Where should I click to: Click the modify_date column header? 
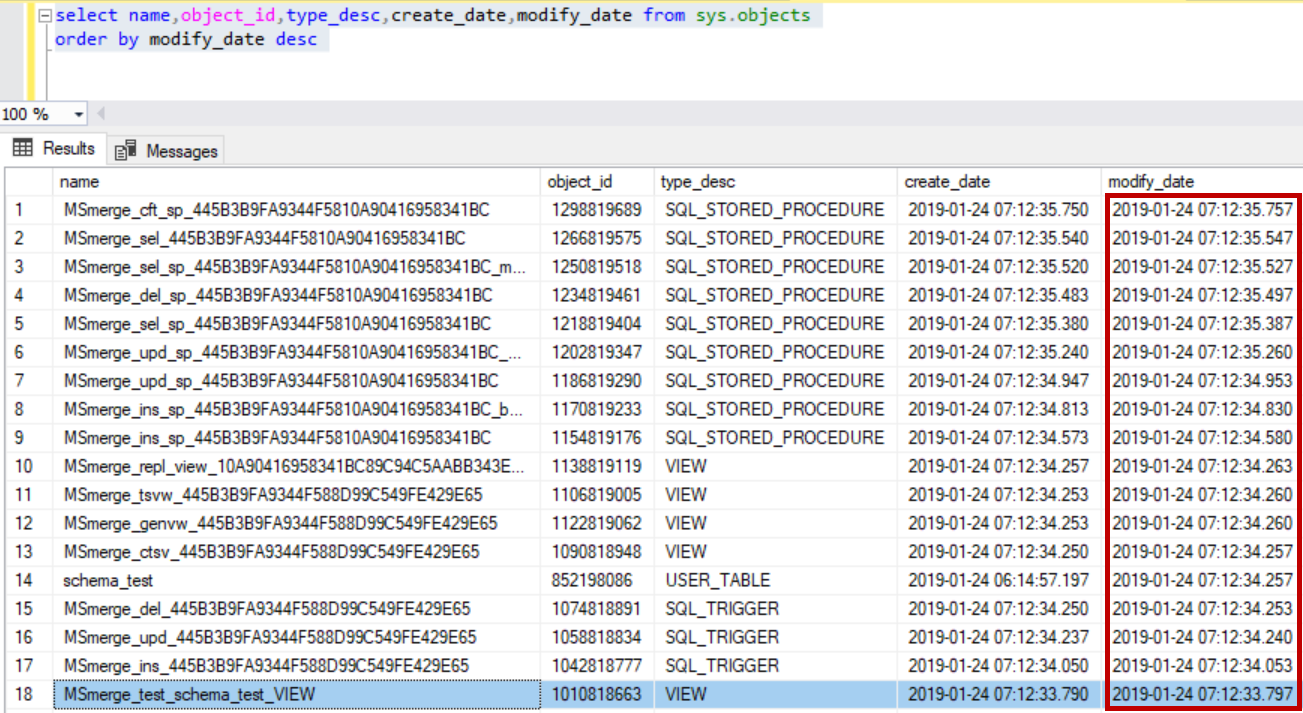coord(1202,182)
